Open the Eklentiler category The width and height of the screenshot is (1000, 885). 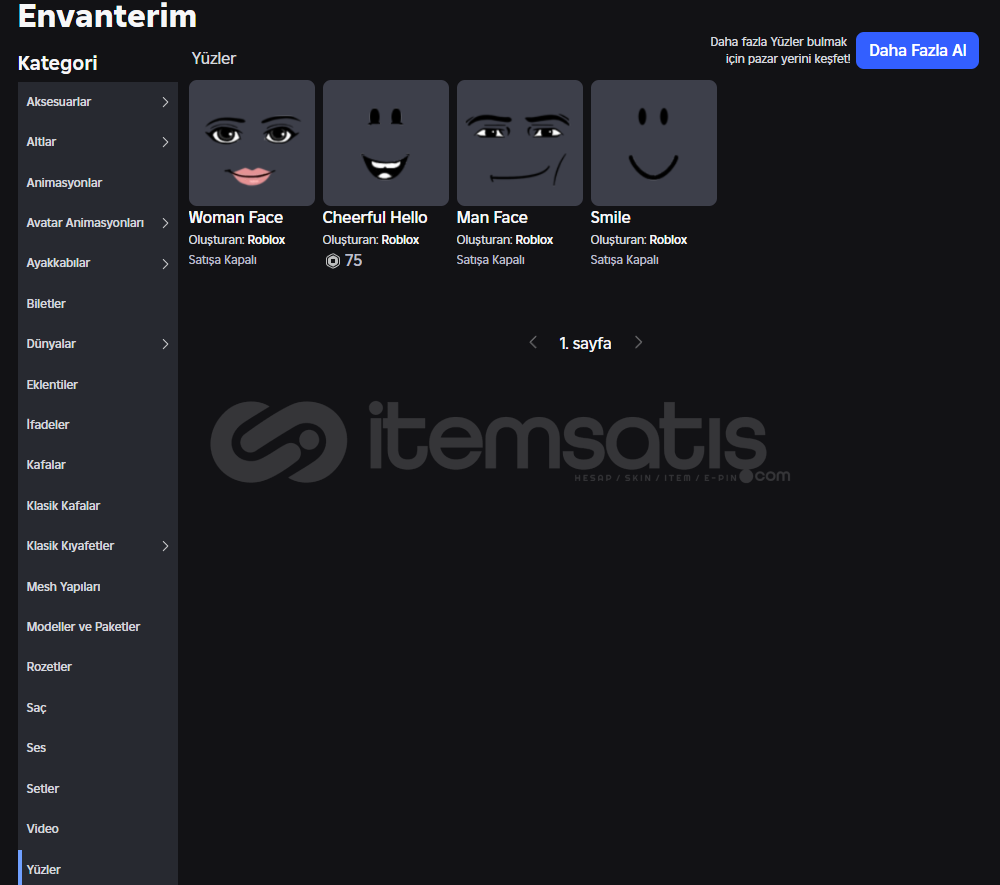[x=98, y=384]
